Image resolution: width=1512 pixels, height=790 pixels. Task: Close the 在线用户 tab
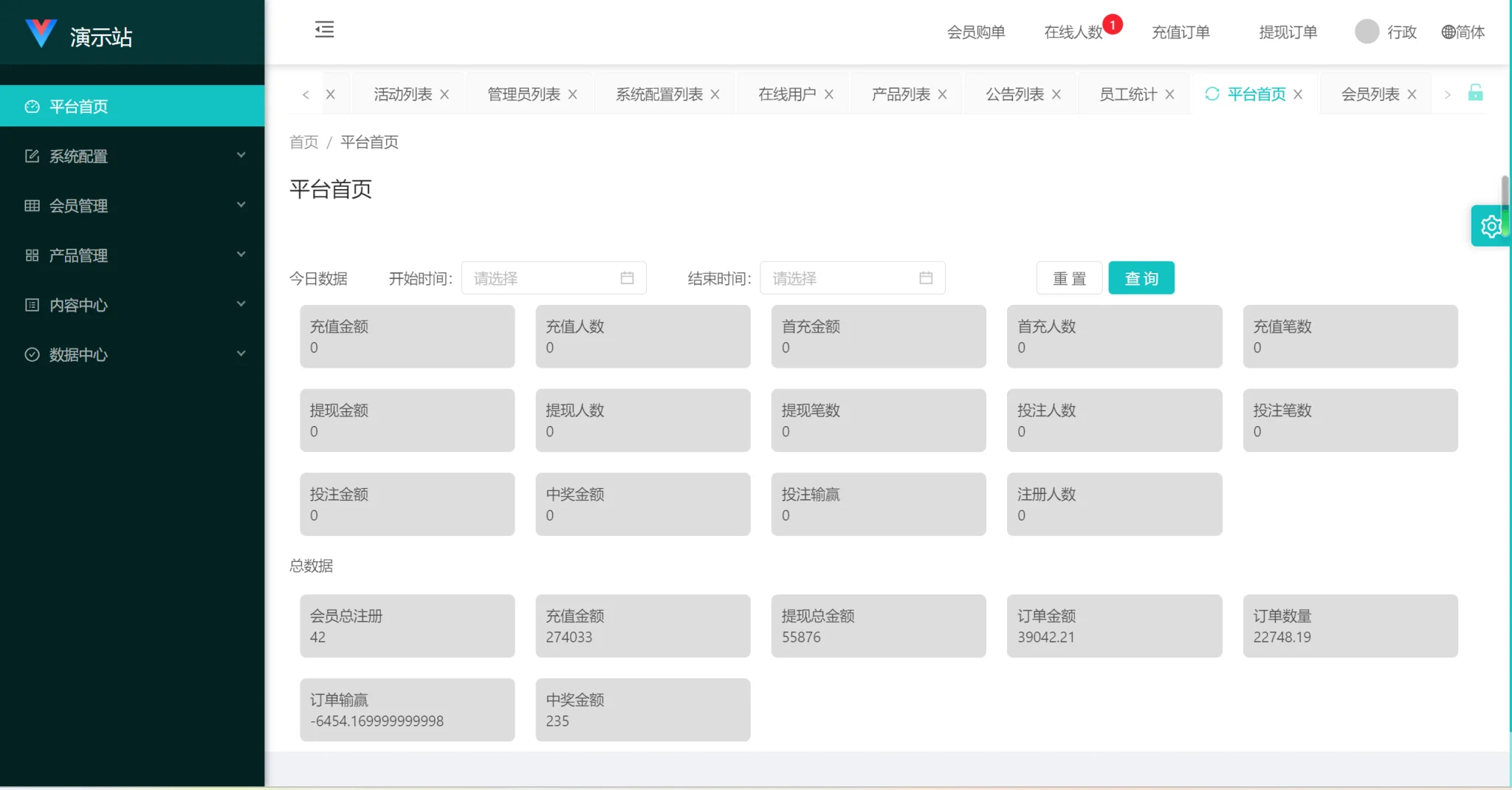pos(829,94)
